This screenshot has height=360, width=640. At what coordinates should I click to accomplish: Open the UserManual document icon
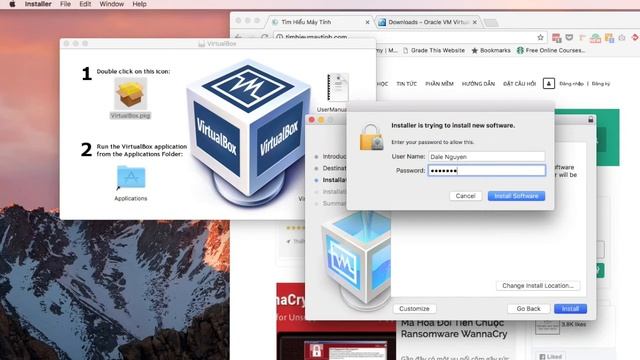pyautogui.click(x=338, y=87)
